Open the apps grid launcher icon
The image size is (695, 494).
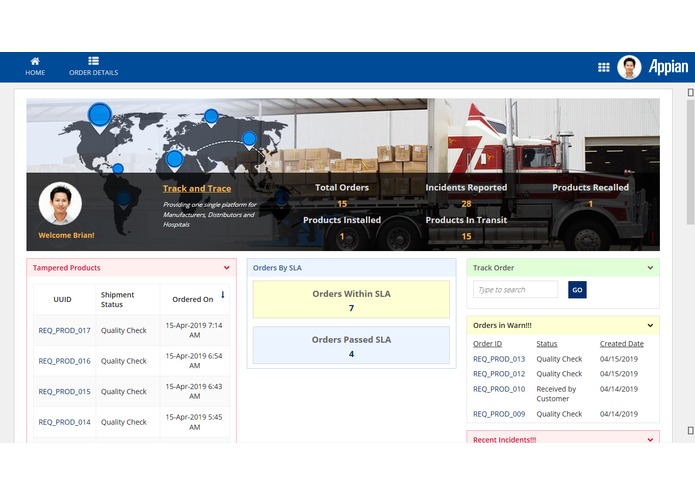[x=604, y=67]
